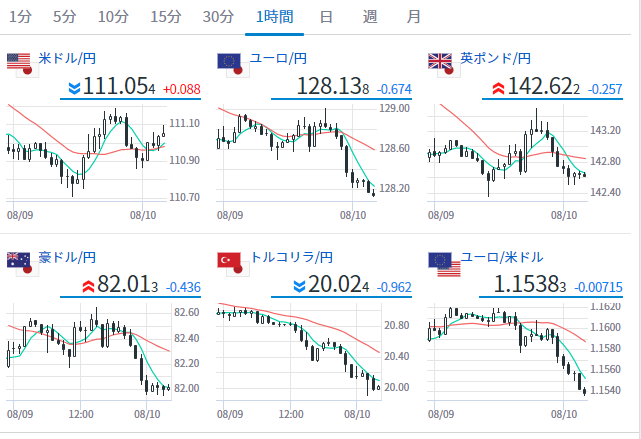Switch to the 5分 timeframe tab
The image size is (641, 439).
pos(65,17)
